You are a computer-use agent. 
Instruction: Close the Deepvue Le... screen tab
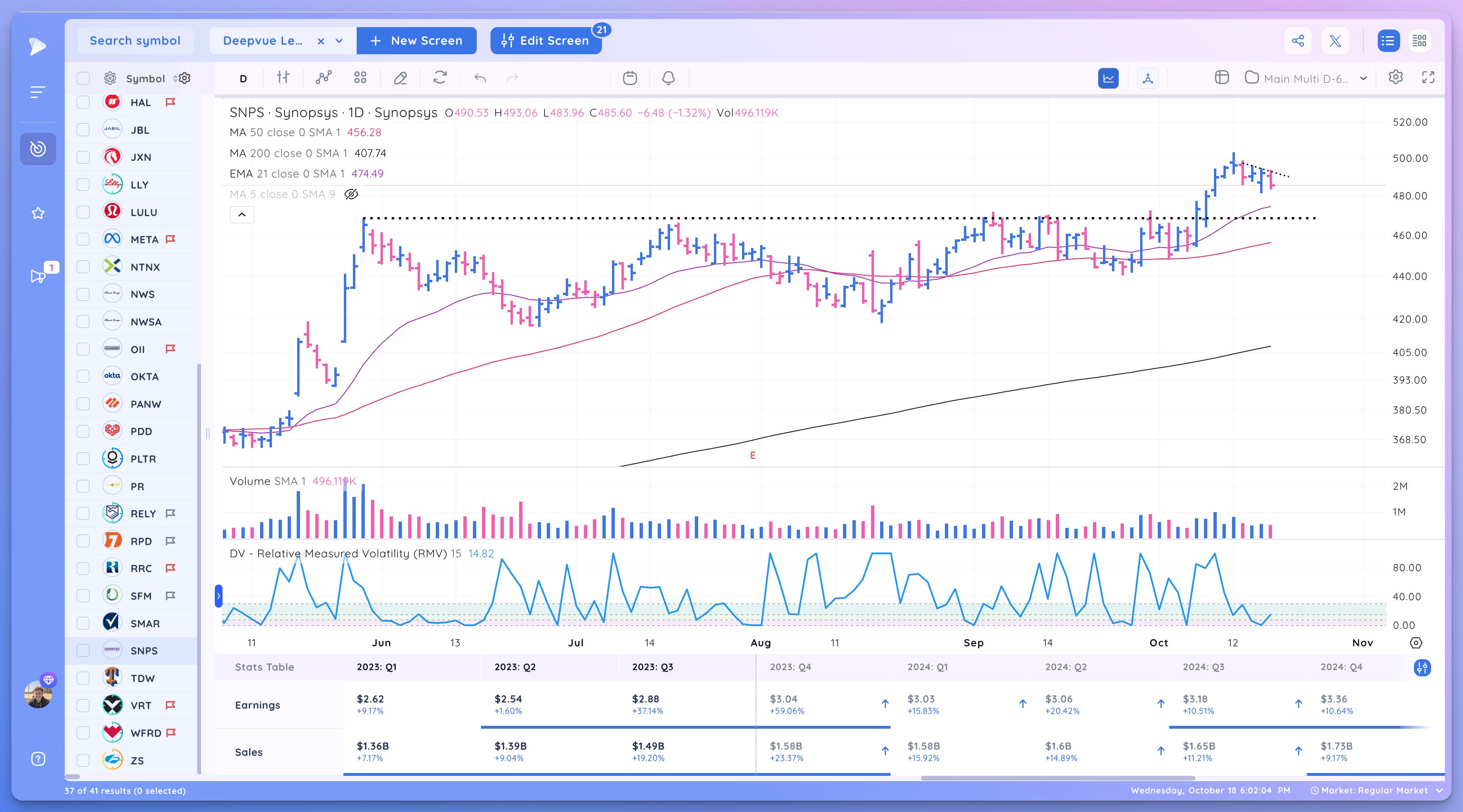[x=321, y=41]
